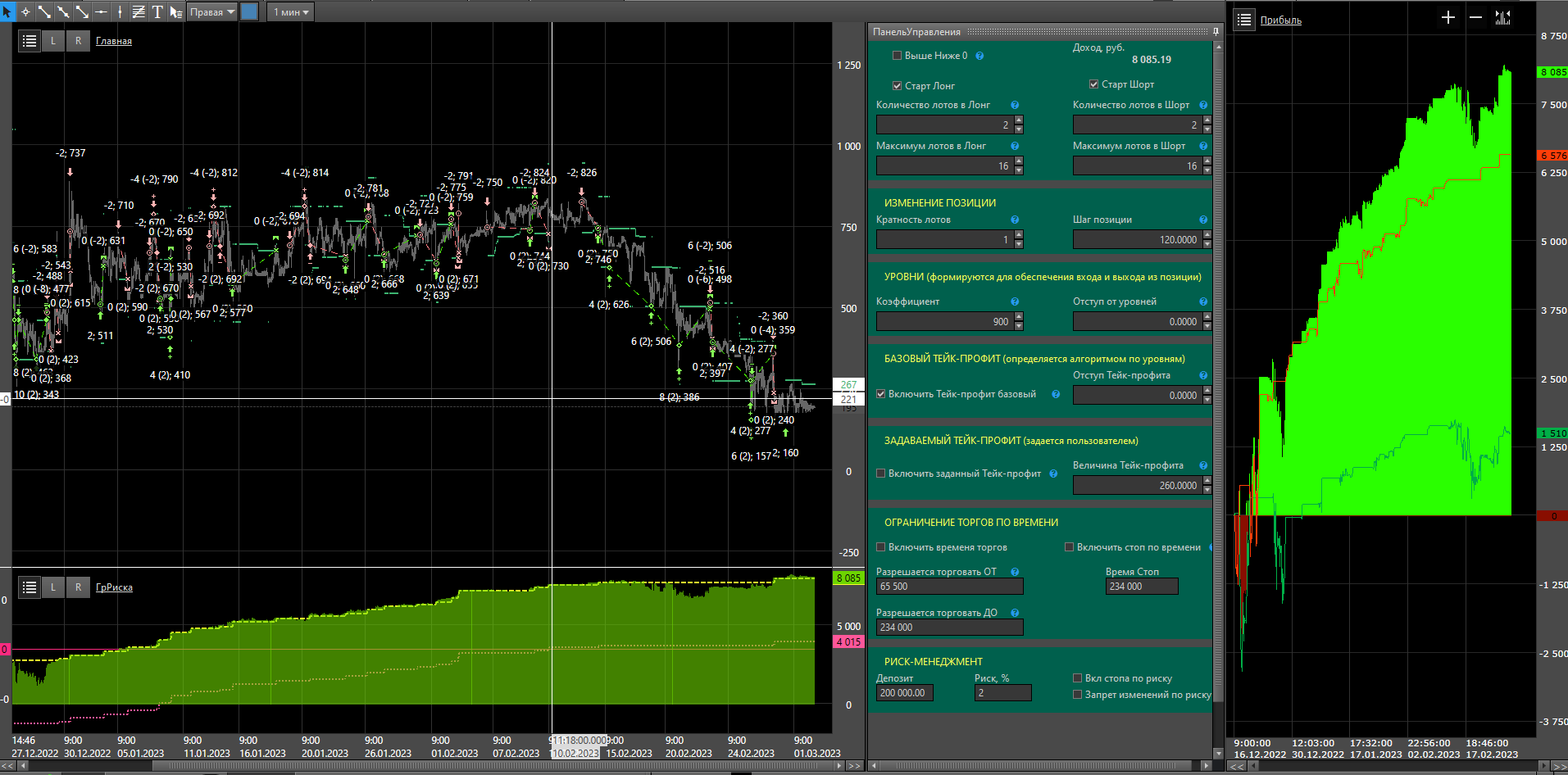
Task: Open help for Разрешается торговать ОТ
Action: [x=1015, y=572]
